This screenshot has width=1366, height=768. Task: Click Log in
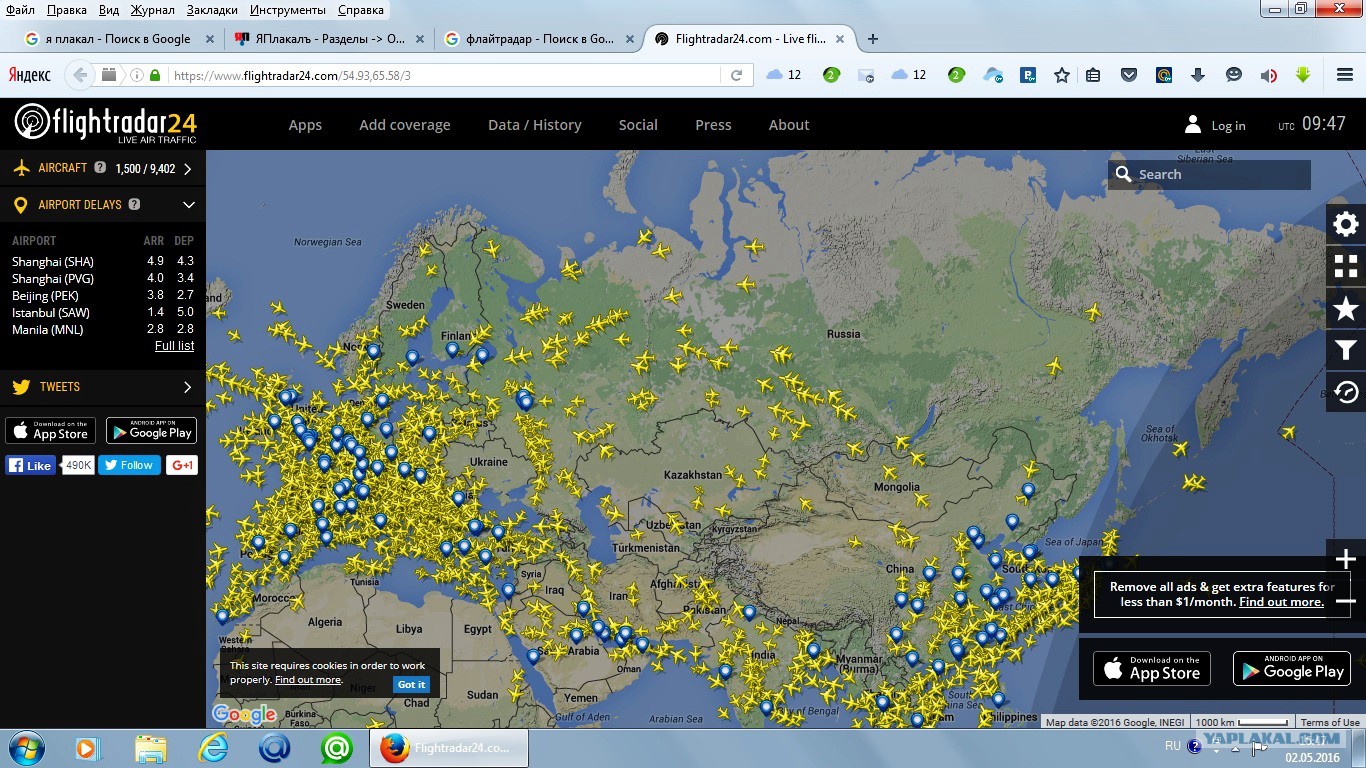pyautogui.click(x=1228, y=126)
